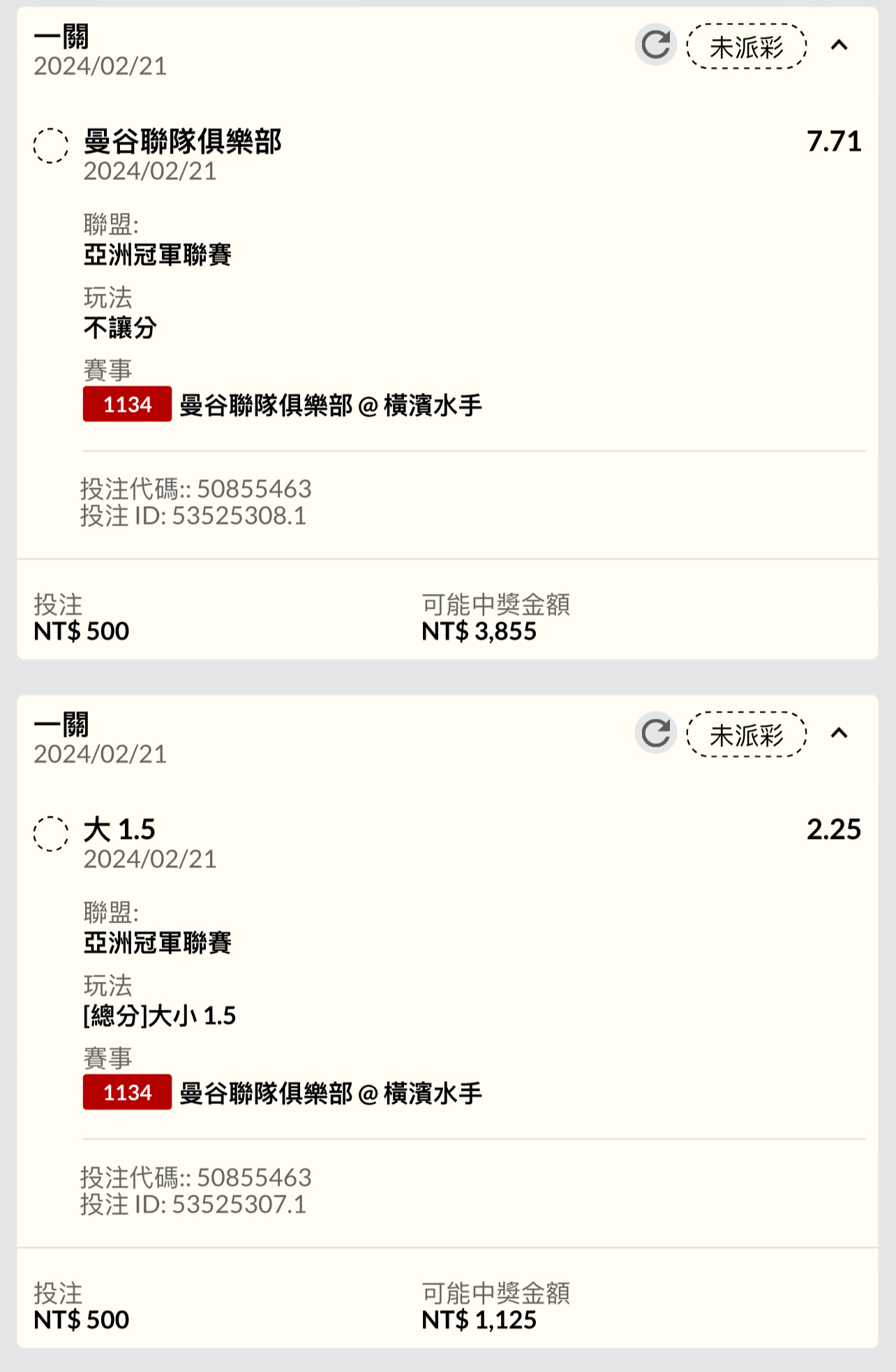This screenshot has height=1372, width=896.
Task: Click the red 1134 match code in second bet
Action: (x=127, y=1092)
